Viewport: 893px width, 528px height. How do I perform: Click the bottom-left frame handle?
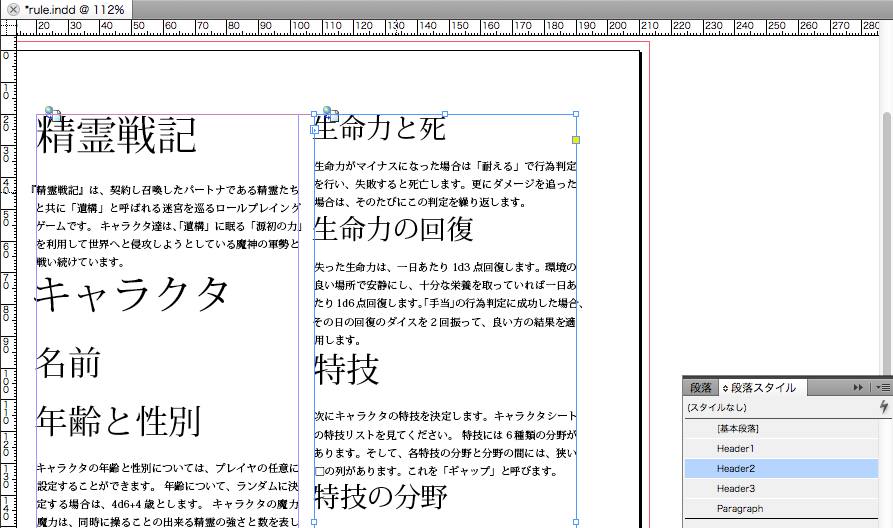(x=314, y=522)
